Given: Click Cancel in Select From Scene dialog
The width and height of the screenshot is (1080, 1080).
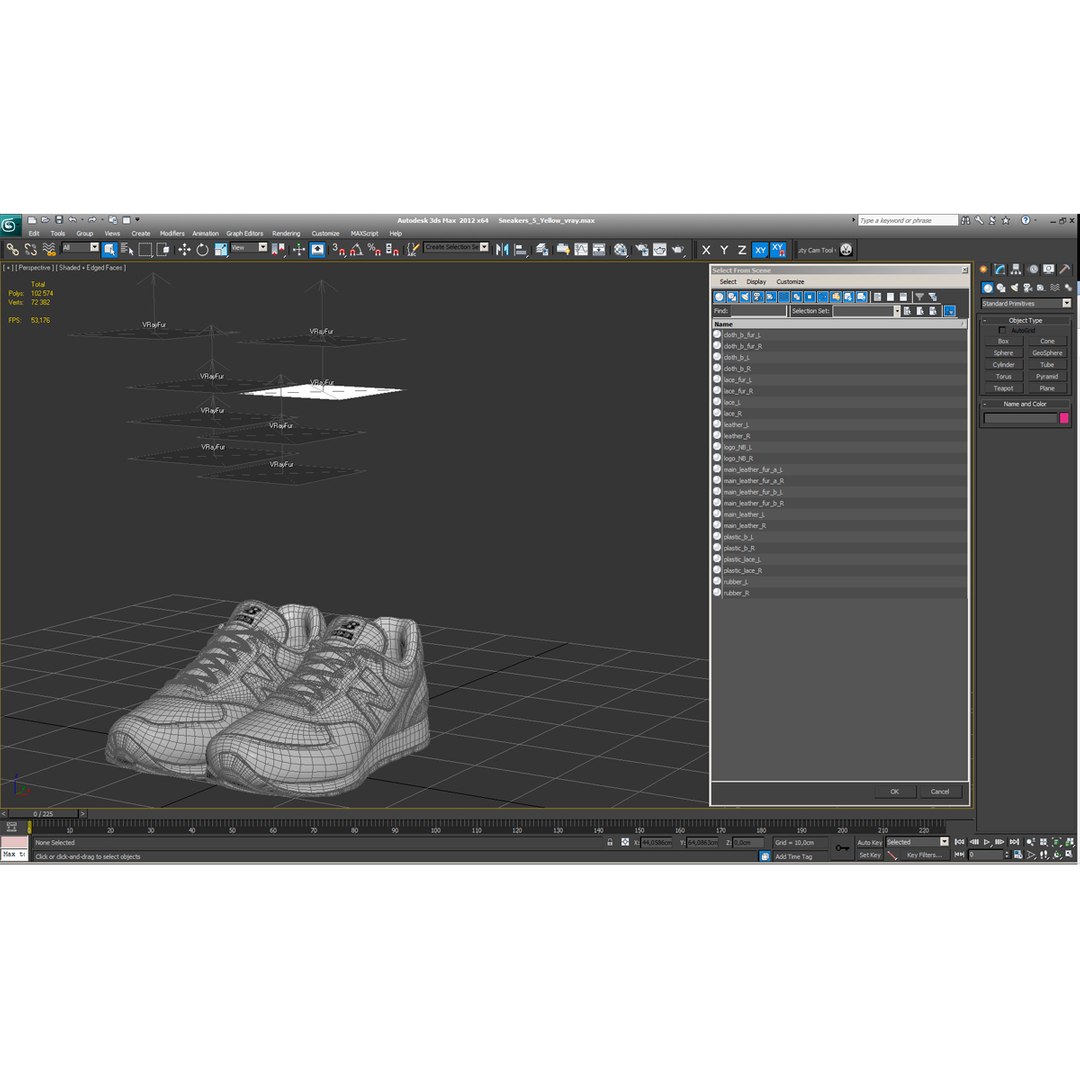Looking at the screenshot, I should 939,791.
